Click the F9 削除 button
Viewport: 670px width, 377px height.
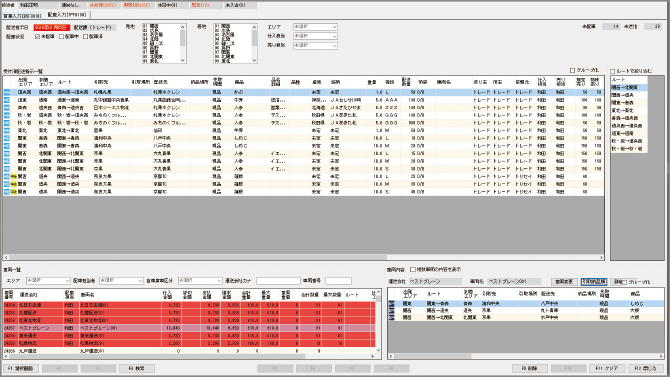click(x=529, y=368)
